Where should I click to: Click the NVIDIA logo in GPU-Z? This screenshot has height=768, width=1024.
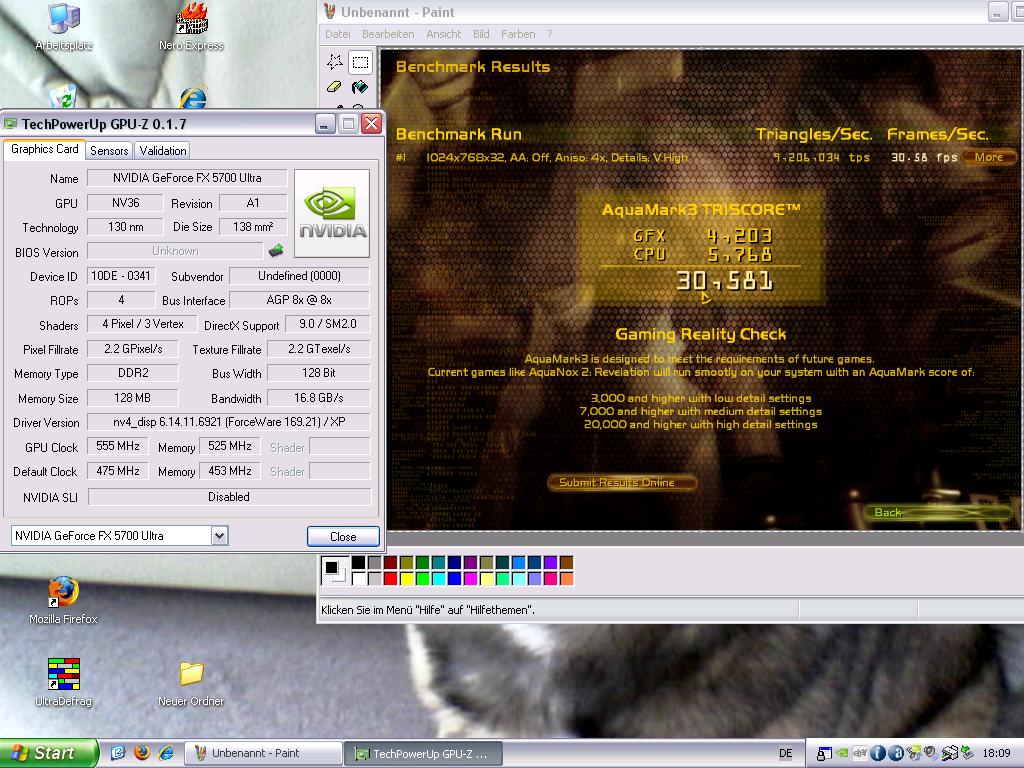[332, 213]
